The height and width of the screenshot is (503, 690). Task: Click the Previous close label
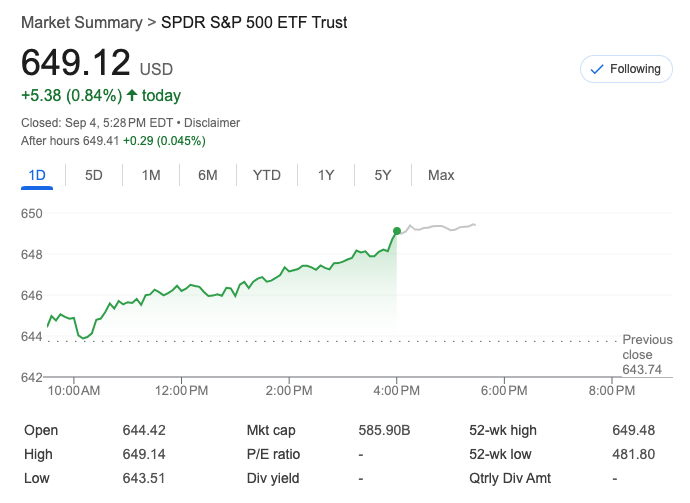click(647, 347)
